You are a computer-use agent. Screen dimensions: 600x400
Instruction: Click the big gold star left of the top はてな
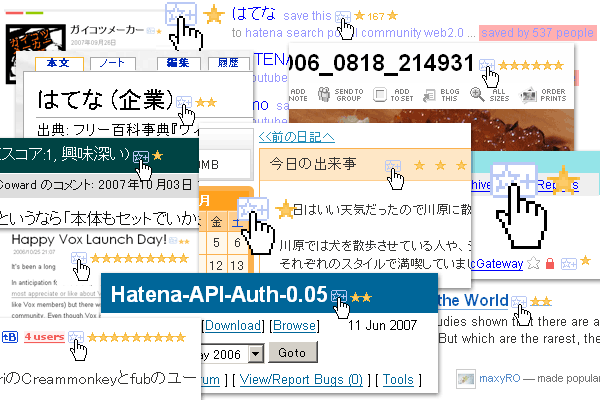click(214, 15)
